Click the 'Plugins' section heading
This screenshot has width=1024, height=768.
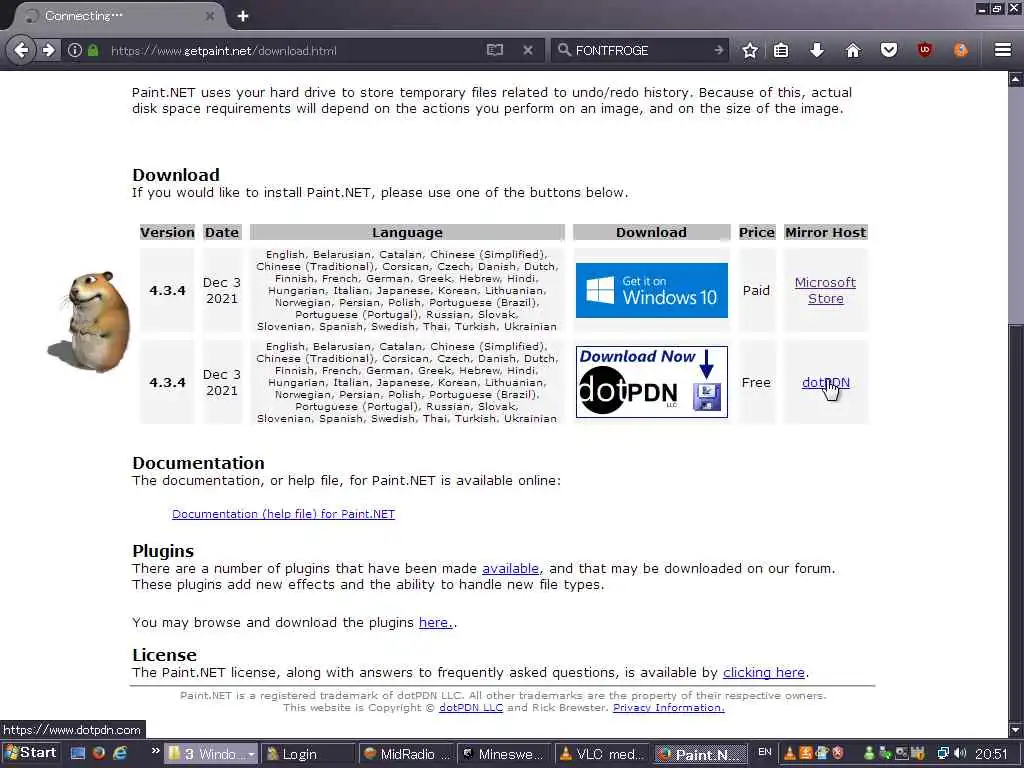coord(163,551)
